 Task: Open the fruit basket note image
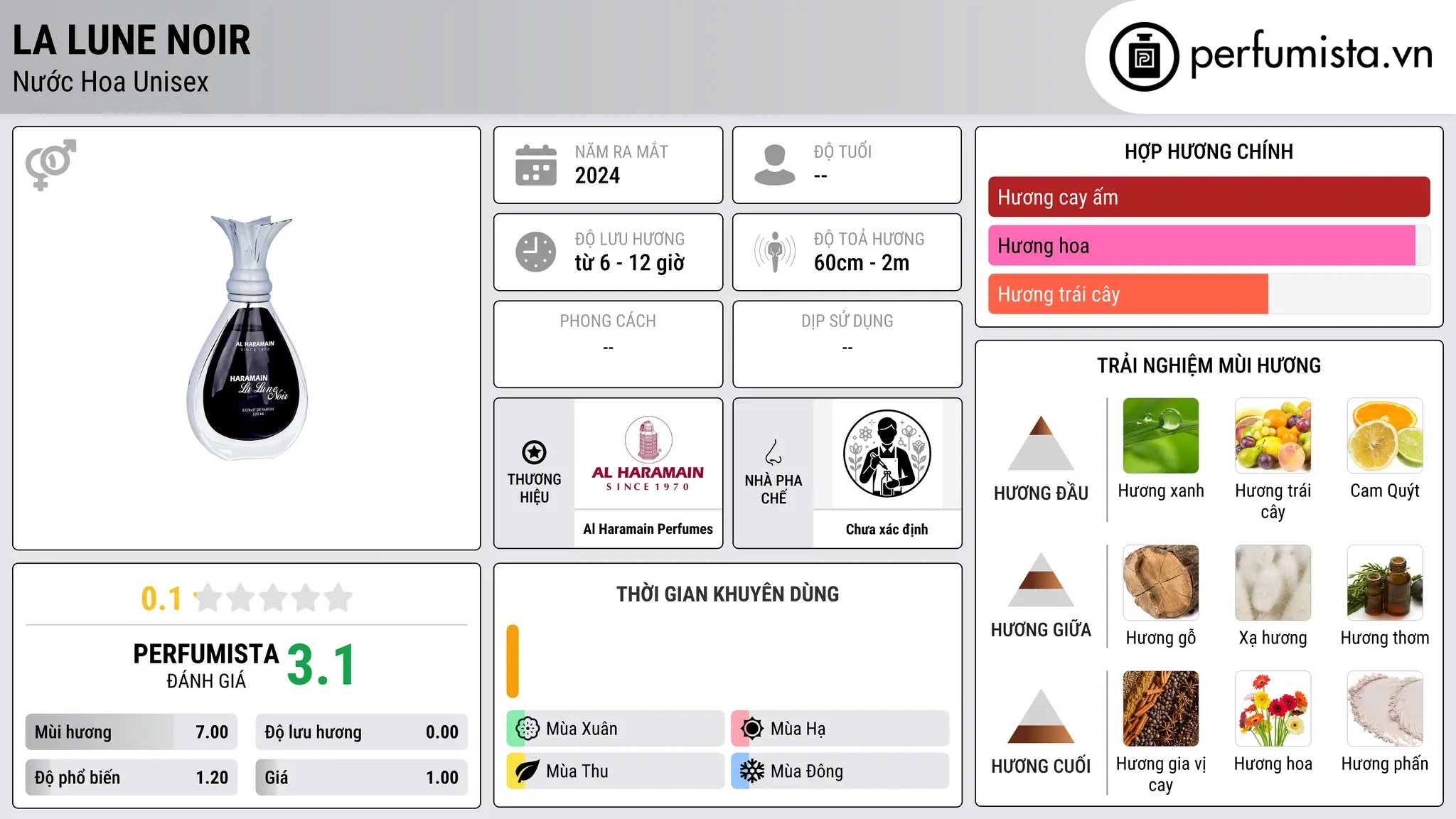point(1273,436)
